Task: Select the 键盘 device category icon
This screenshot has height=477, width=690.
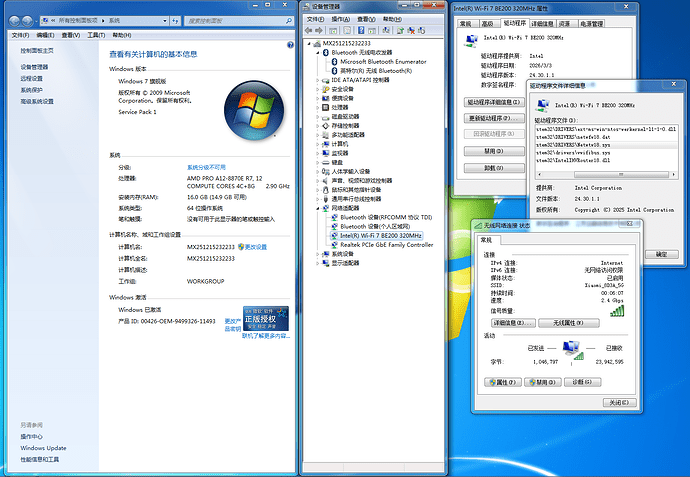Action: [326, 162]
